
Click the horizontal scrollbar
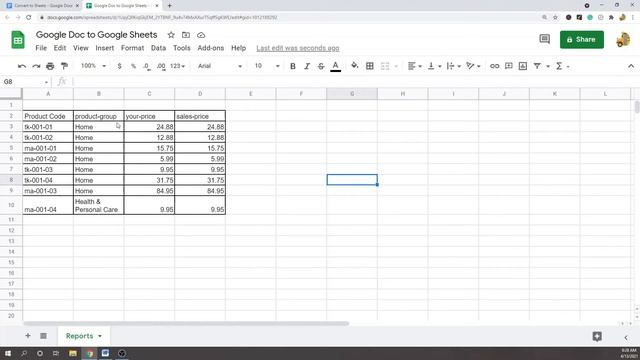tap(186, 324)
